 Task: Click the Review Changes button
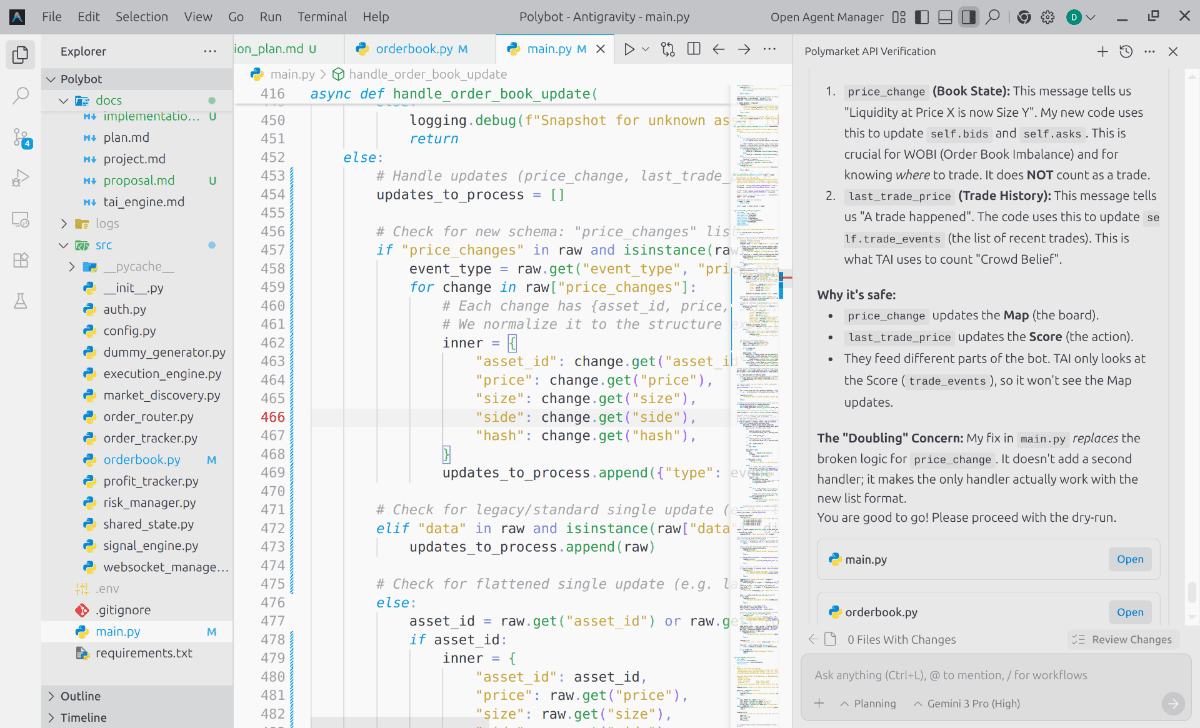click(1121, 640)
